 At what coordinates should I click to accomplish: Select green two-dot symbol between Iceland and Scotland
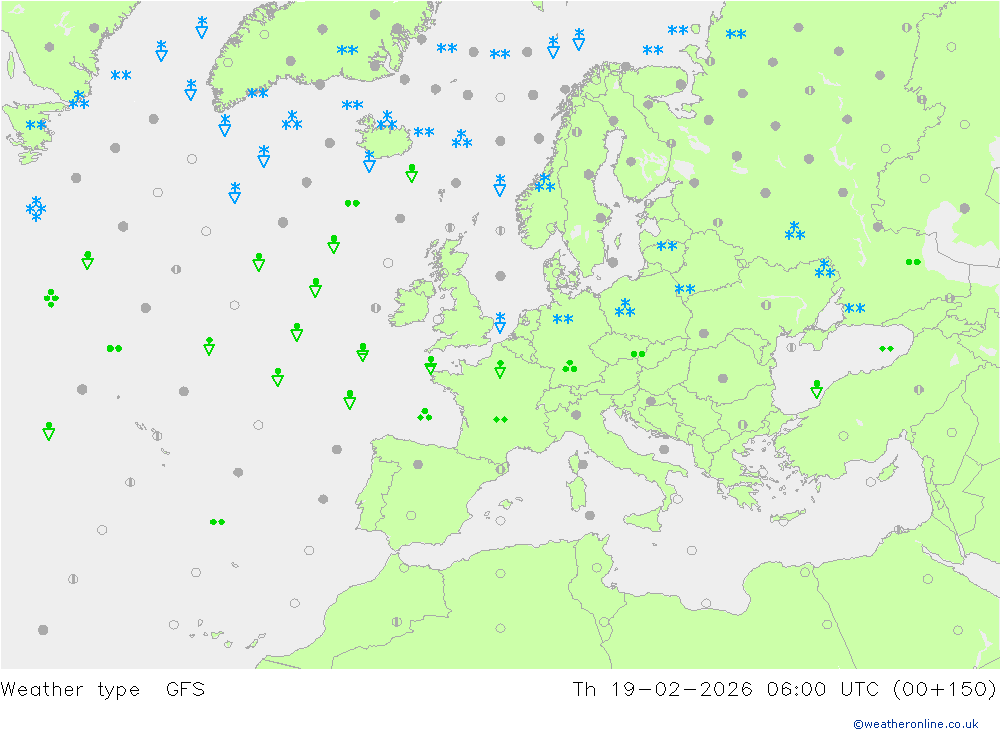352,204
